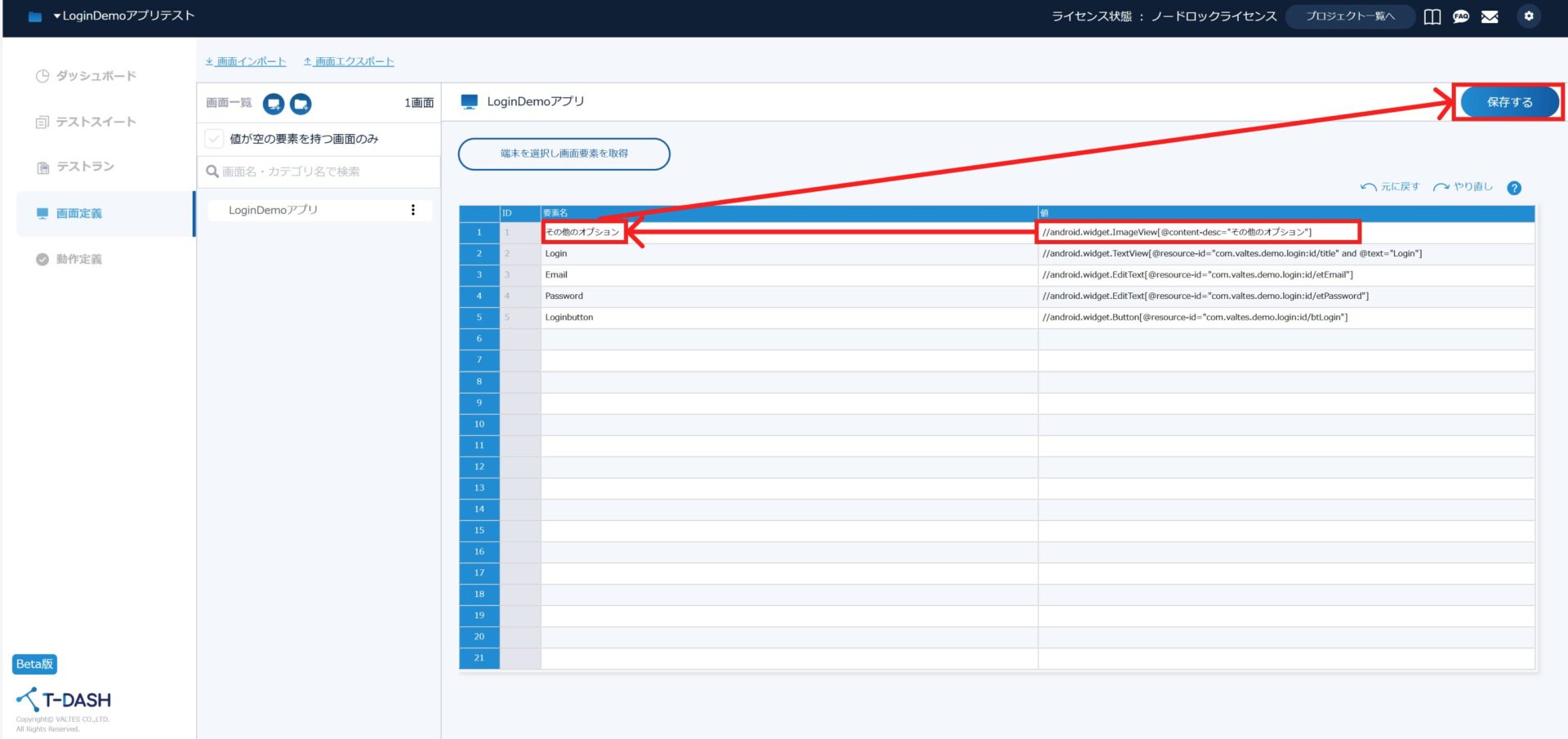The image size is (1568, 739).
Task: Click the add new screen icon
Action: (x=274, y=104)
